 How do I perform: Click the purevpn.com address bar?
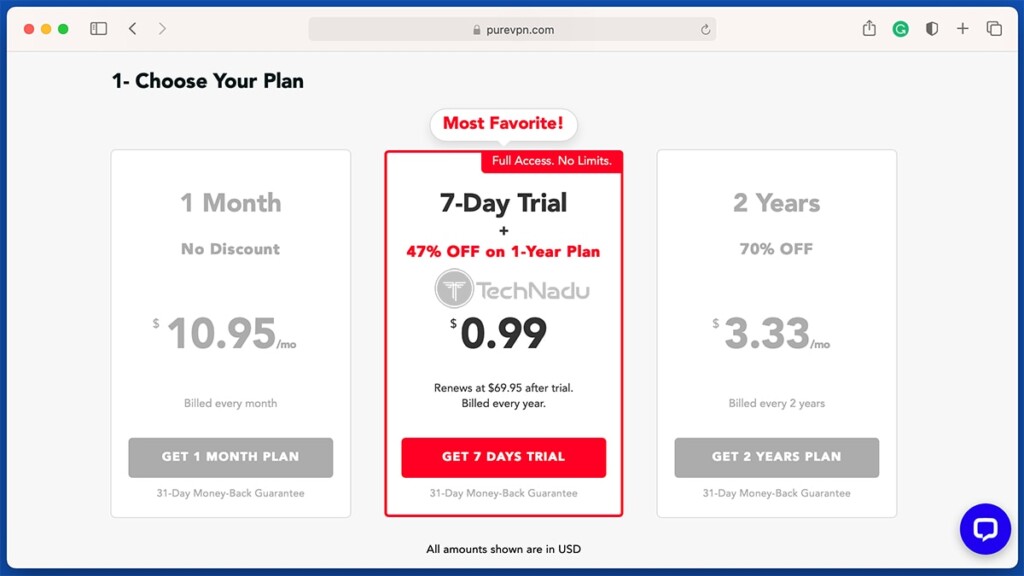tap(512, 29)
